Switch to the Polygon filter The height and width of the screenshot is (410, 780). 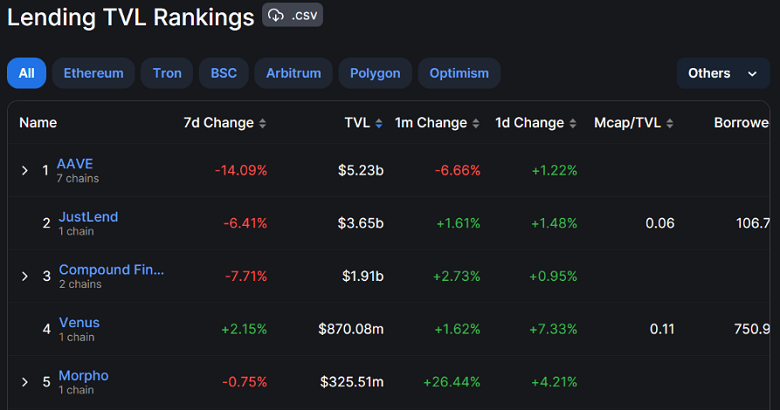click(375, 73)
